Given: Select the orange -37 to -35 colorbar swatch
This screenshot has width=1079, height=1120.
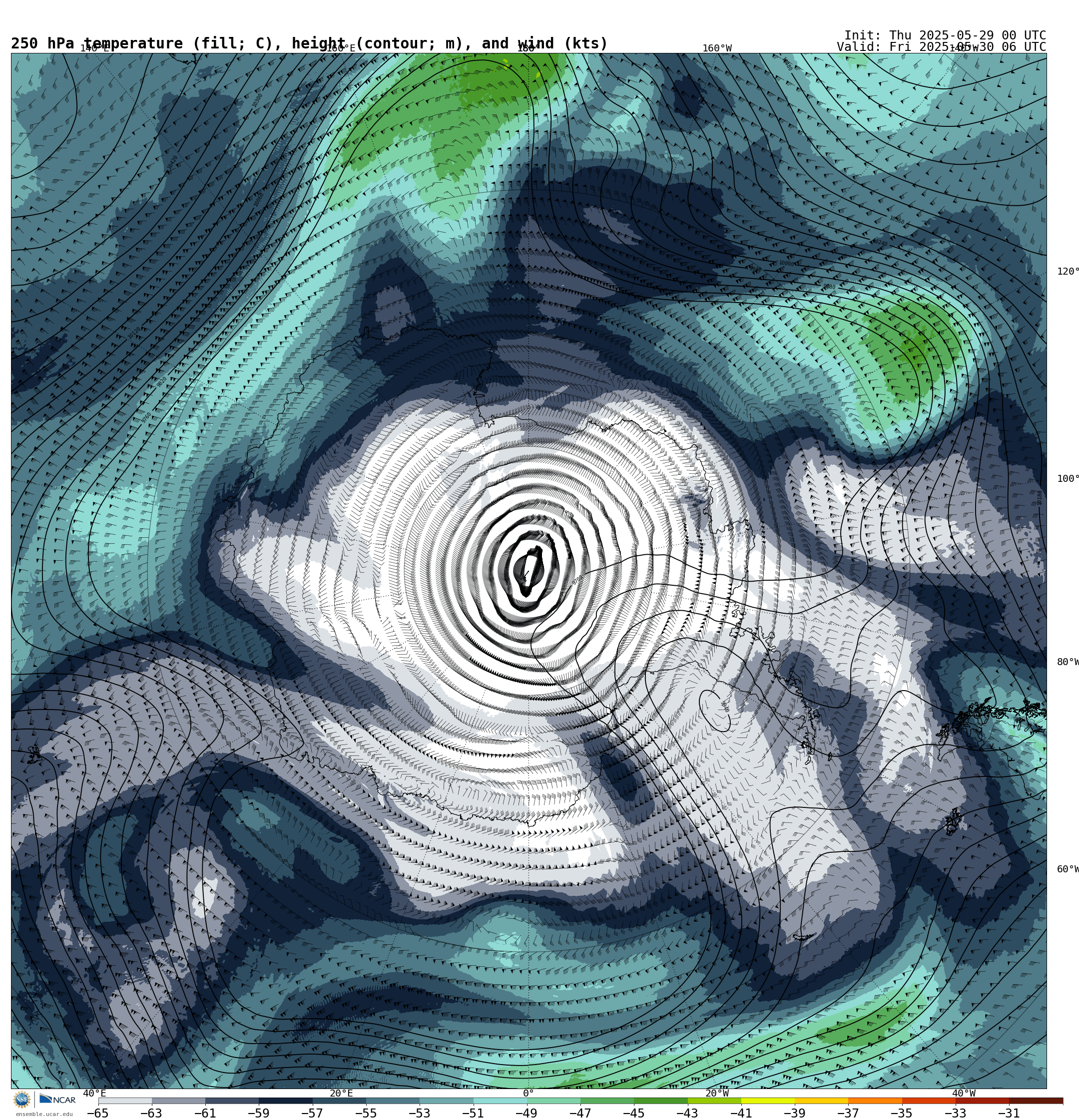Looking at the screenshot, I should 875,1101.
